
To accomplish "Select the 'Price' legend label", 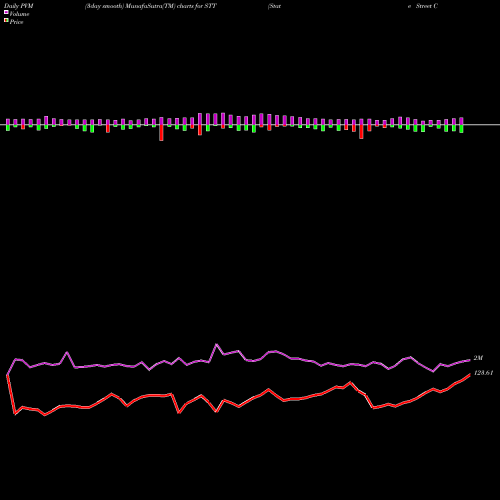I will [16, 22].
